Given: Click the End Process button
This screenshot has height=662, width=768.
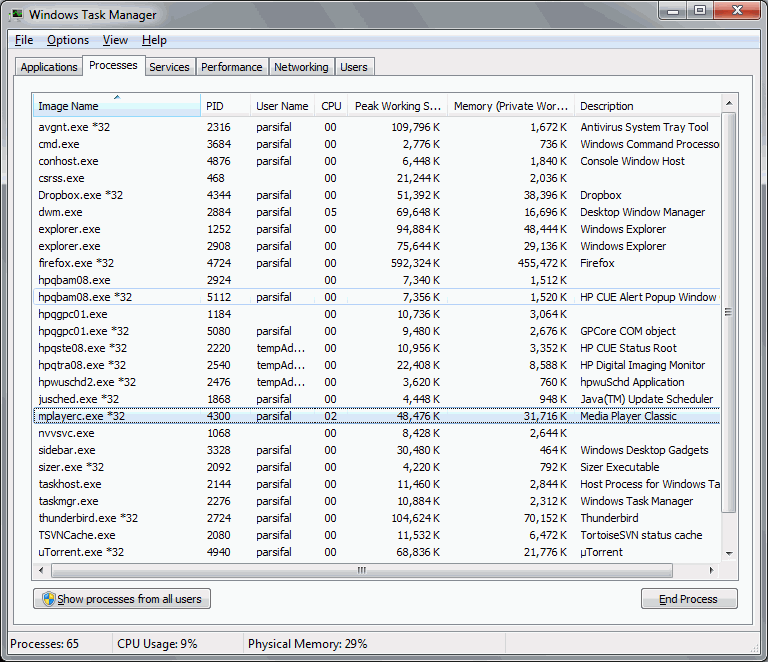Looking at the screenshot, I should click(689, 599).
